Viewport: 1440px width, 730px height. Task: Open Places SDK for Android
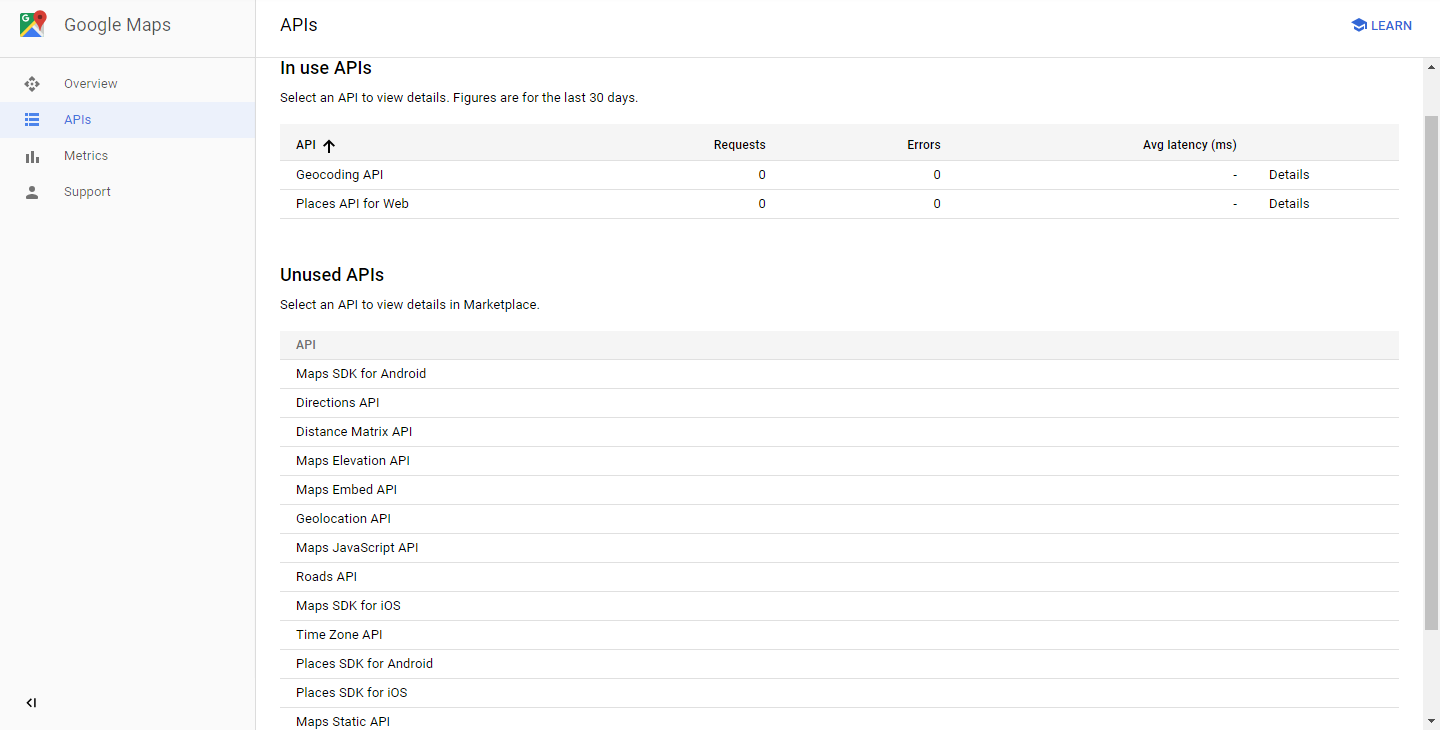point(364,664)
